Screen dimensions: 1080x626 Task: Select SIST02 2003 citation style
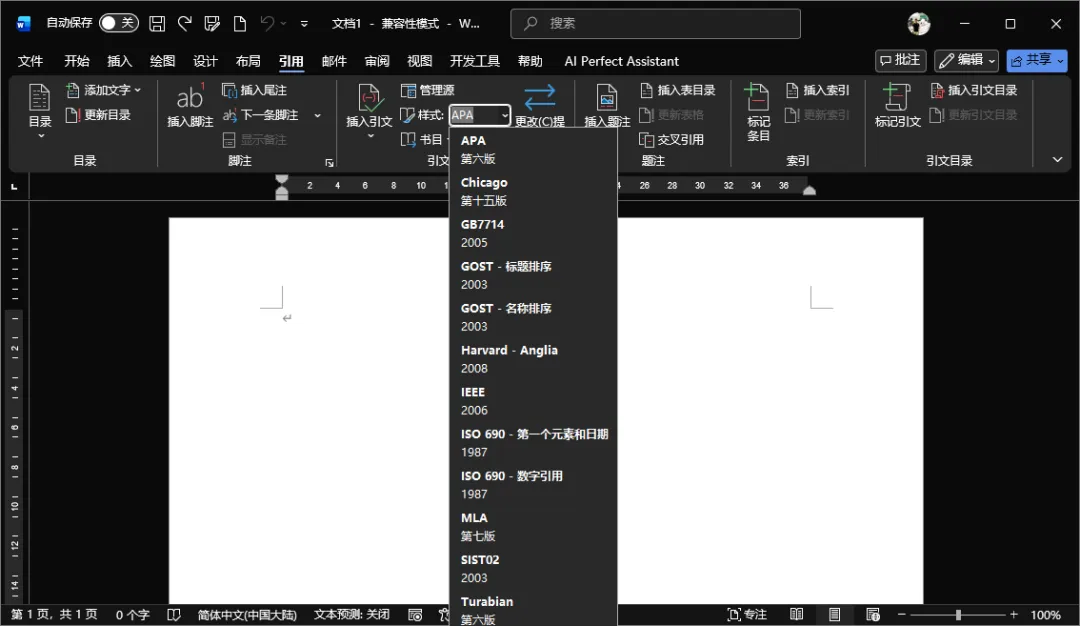pos(533,569)
